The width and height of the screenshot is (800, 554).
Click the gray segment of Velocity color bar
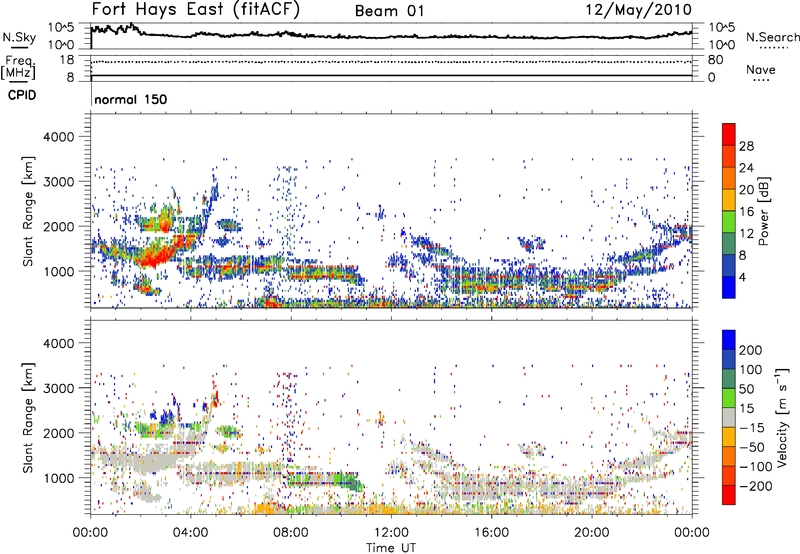click(729, 417)
